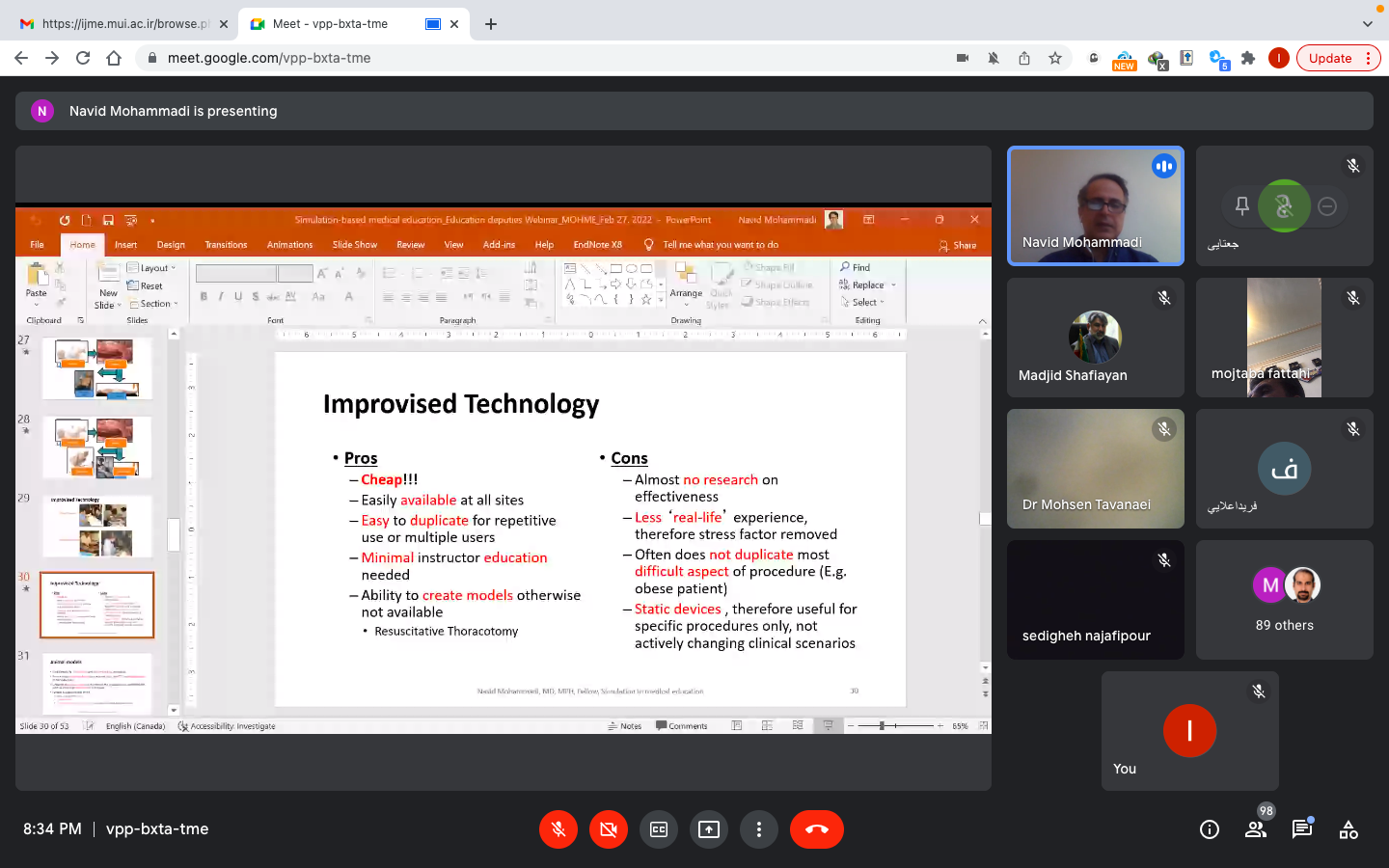Open the meeting details info icon
This screenshot has width=1389, height=868.
(1210, 829)
